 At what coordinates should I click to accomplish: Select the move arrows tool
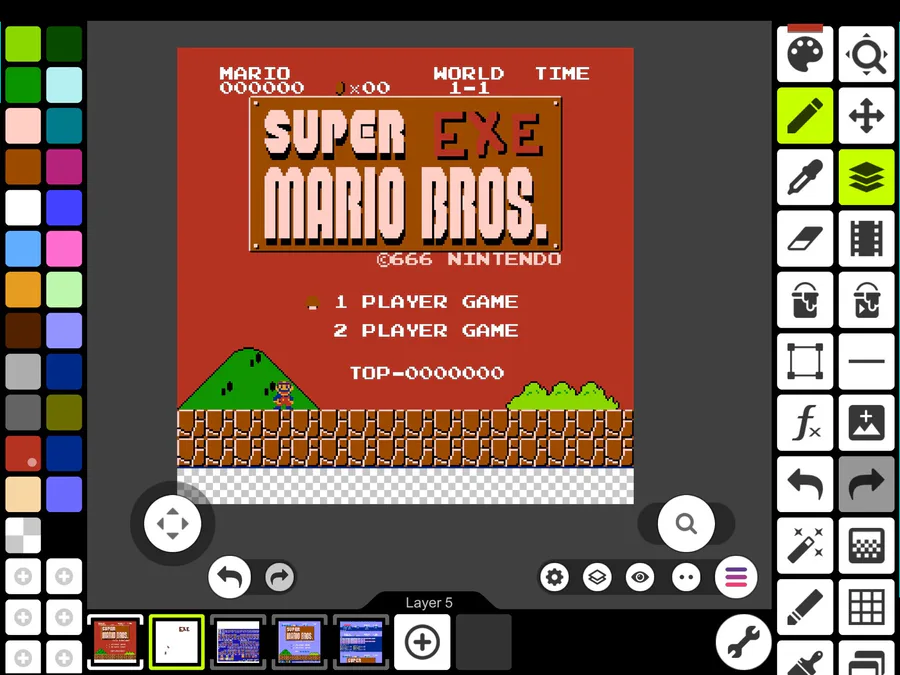pos(866,115)
